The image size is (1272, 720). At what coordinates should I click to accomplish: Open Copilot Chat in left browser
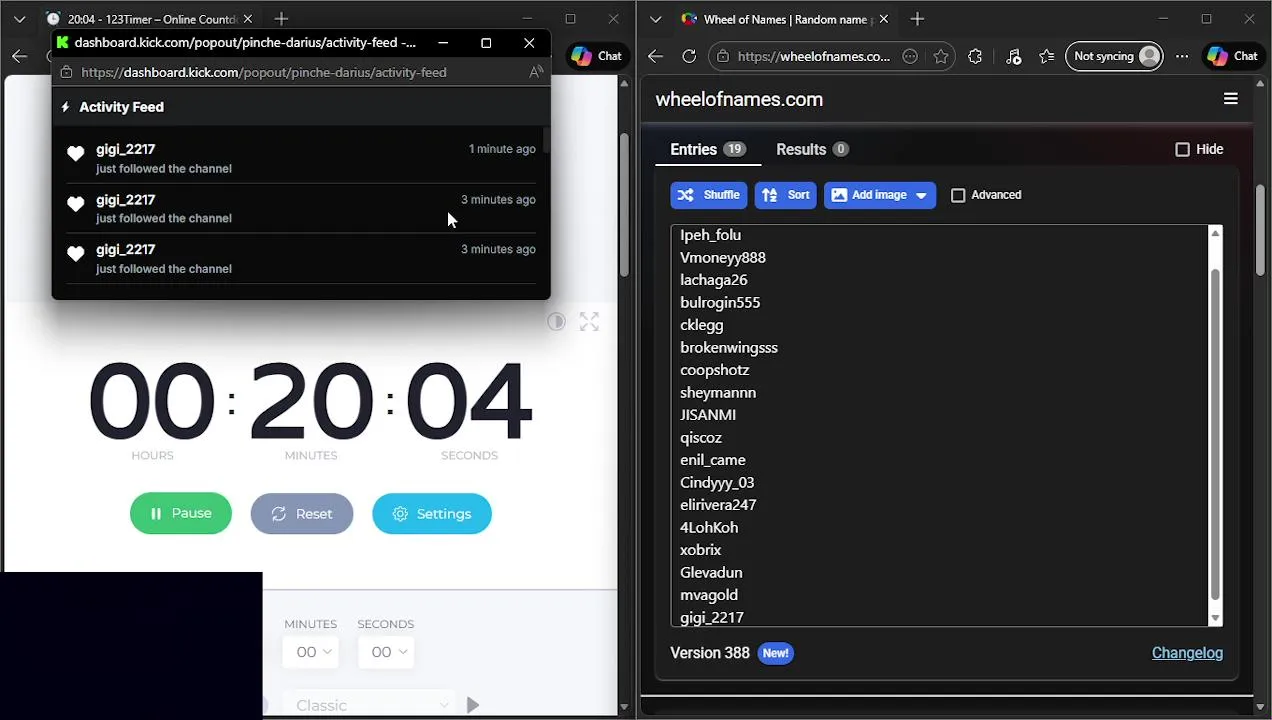pos(596,56)
